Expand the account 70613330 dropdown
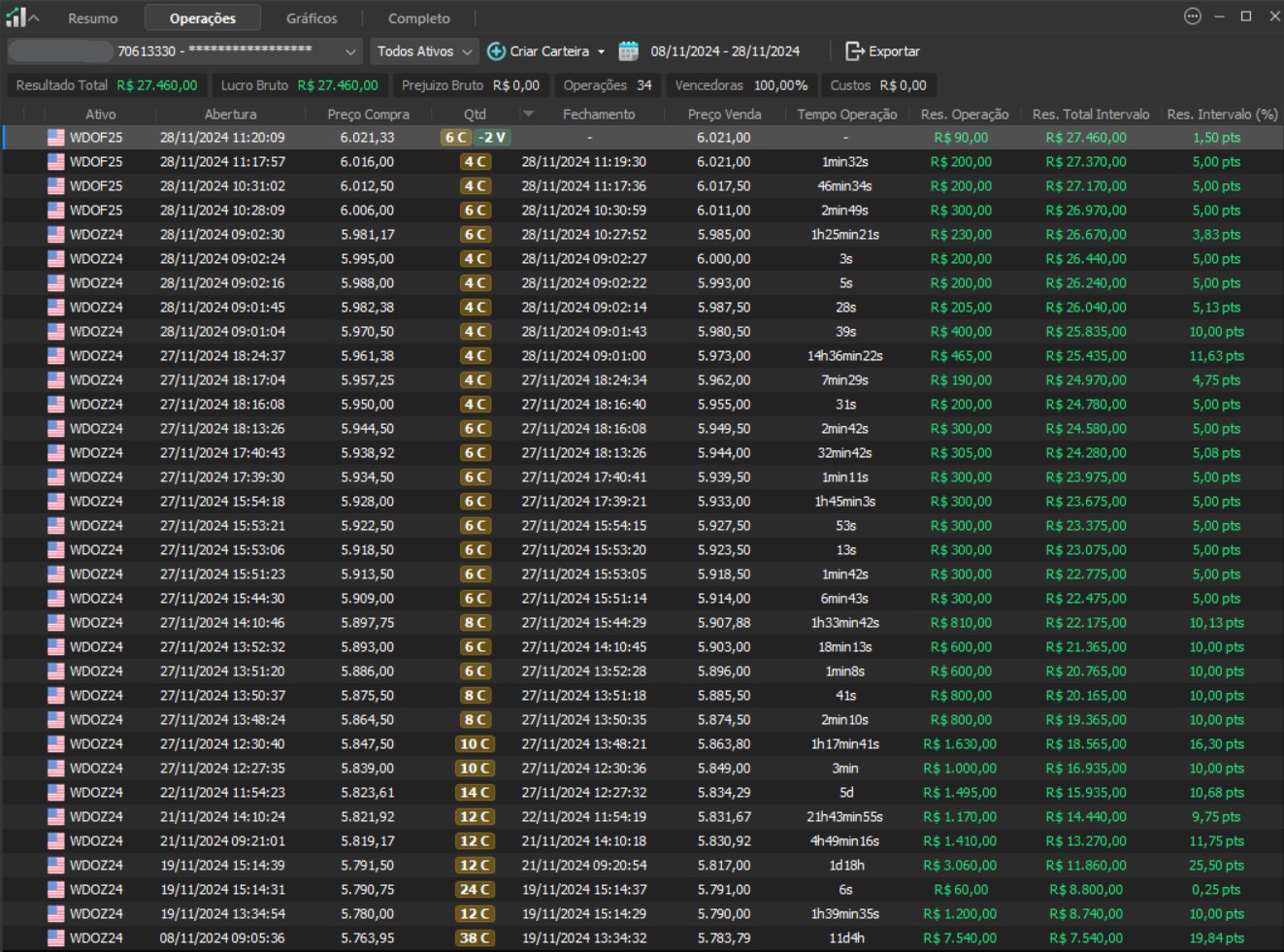 click(x=349, y=51)
